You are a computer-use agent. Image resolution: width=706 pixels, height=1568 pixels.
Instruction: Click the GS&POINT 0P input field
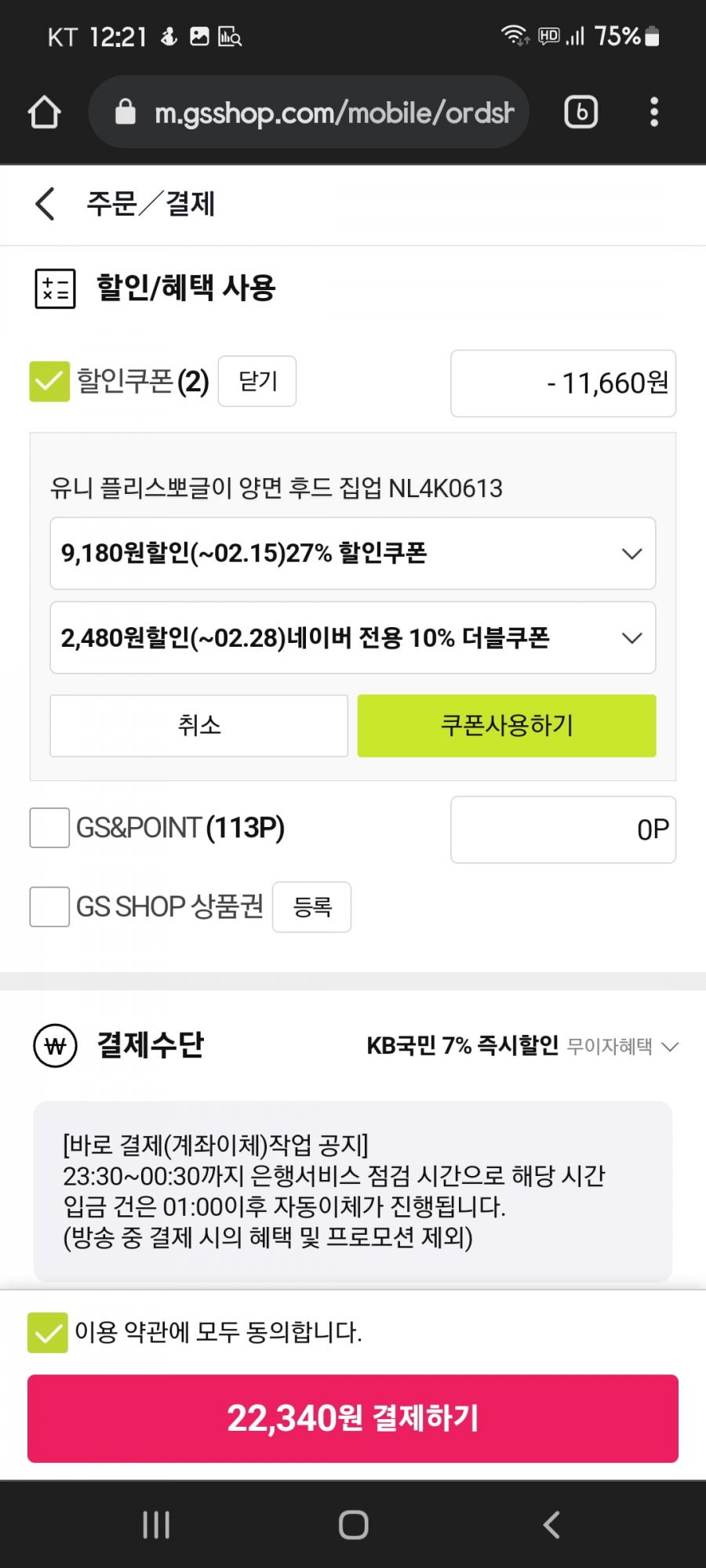pos(563,829)
